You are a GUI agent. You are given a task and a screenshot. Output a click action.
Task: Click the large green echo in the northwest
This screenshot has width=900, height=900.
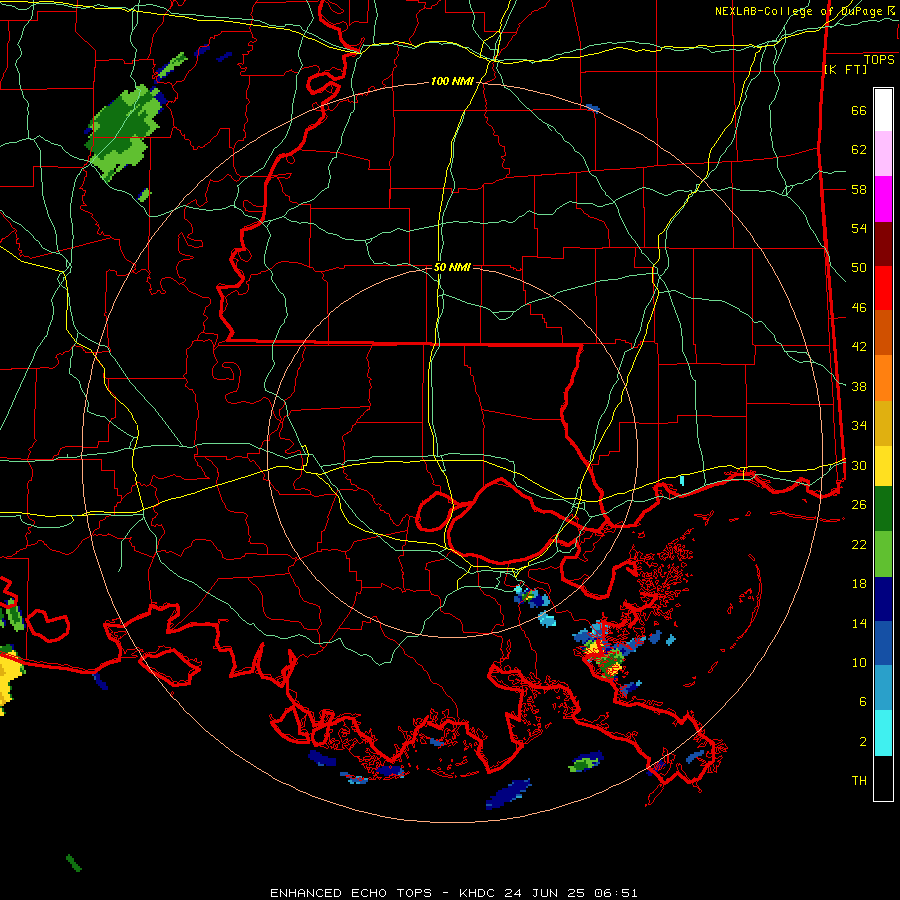(x=123, y=132)
